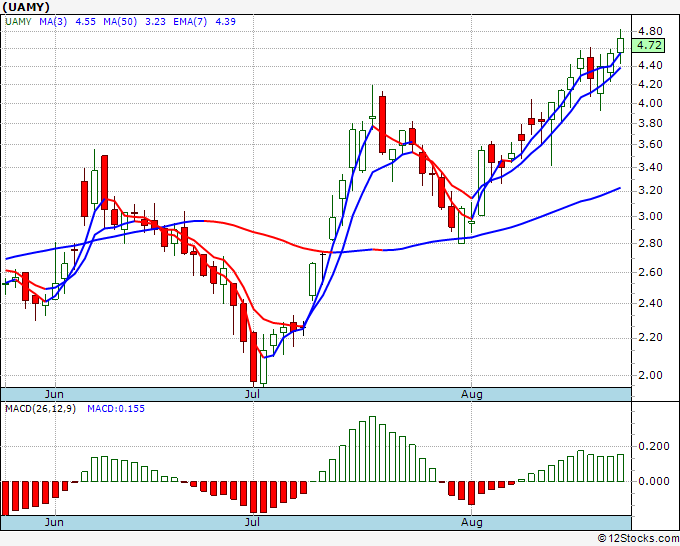The width and height of the screenshot is (680, 546).
Task: Click the 0.000 MACD axis label
Action: click(654, 481)
